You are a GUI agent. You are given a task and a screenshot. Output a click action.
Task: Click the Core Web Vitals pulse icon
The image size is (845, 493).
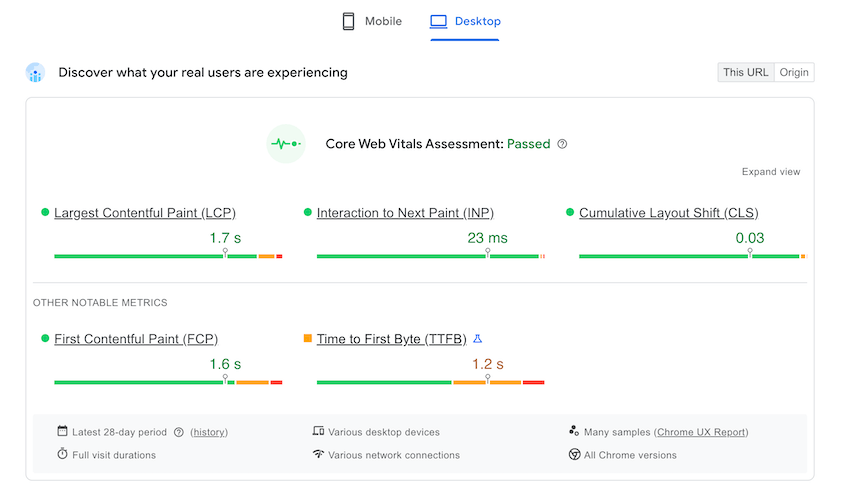tap(286, 144)
